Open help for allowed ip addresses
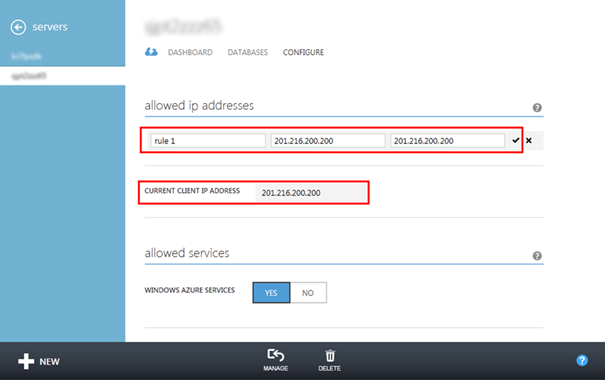The width and height of the screenshot is (605, 380). [x=537, y=108]
